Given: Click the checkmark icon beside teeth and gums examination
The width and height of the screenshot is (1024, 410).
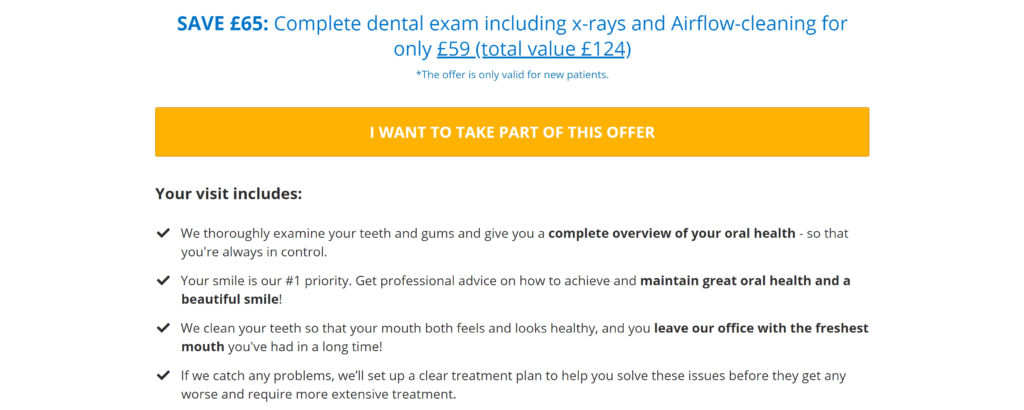Looking at the screenshot, I should (x=163, y=233).
